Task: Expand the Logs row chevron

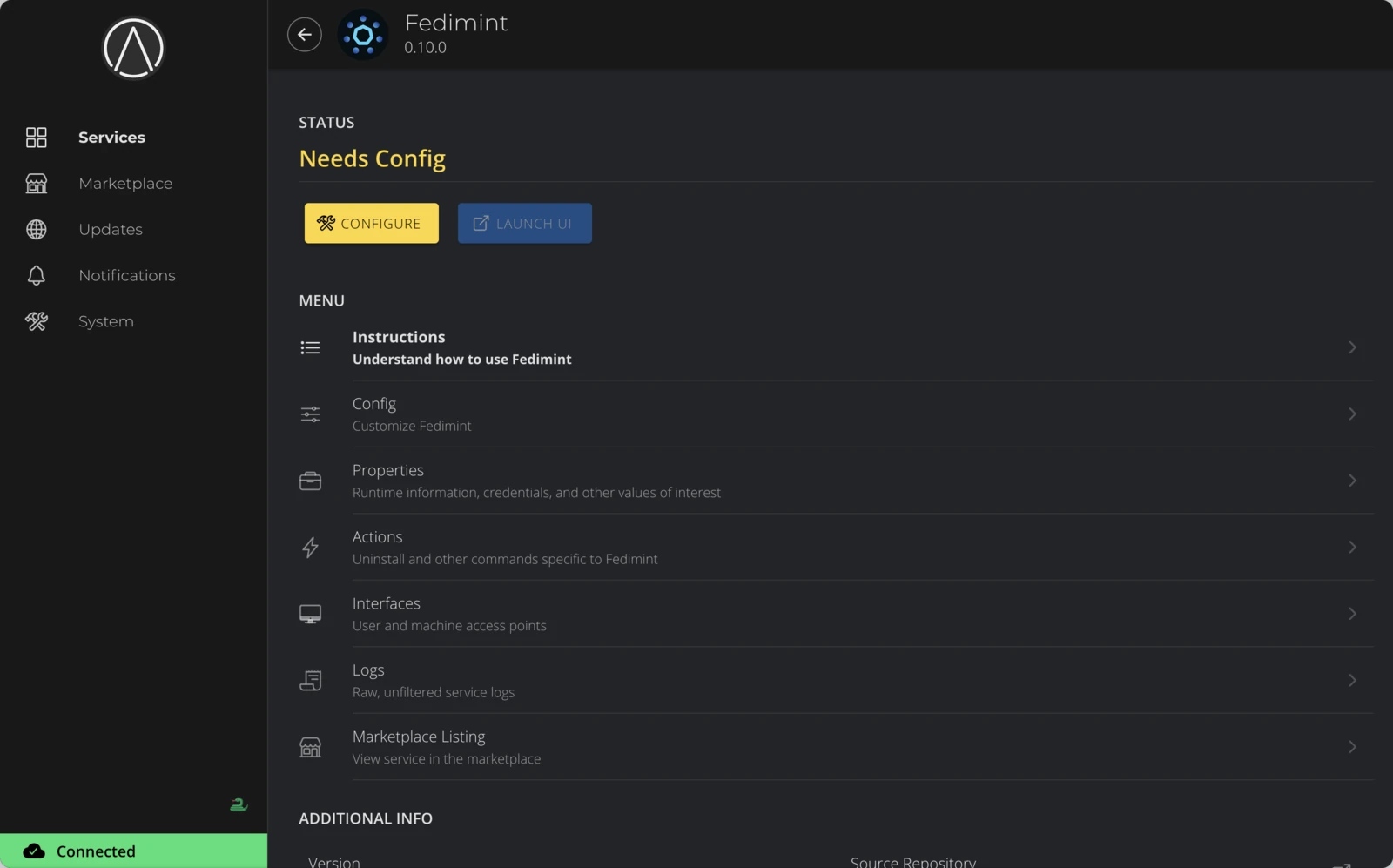Action: click(1351, 680)
